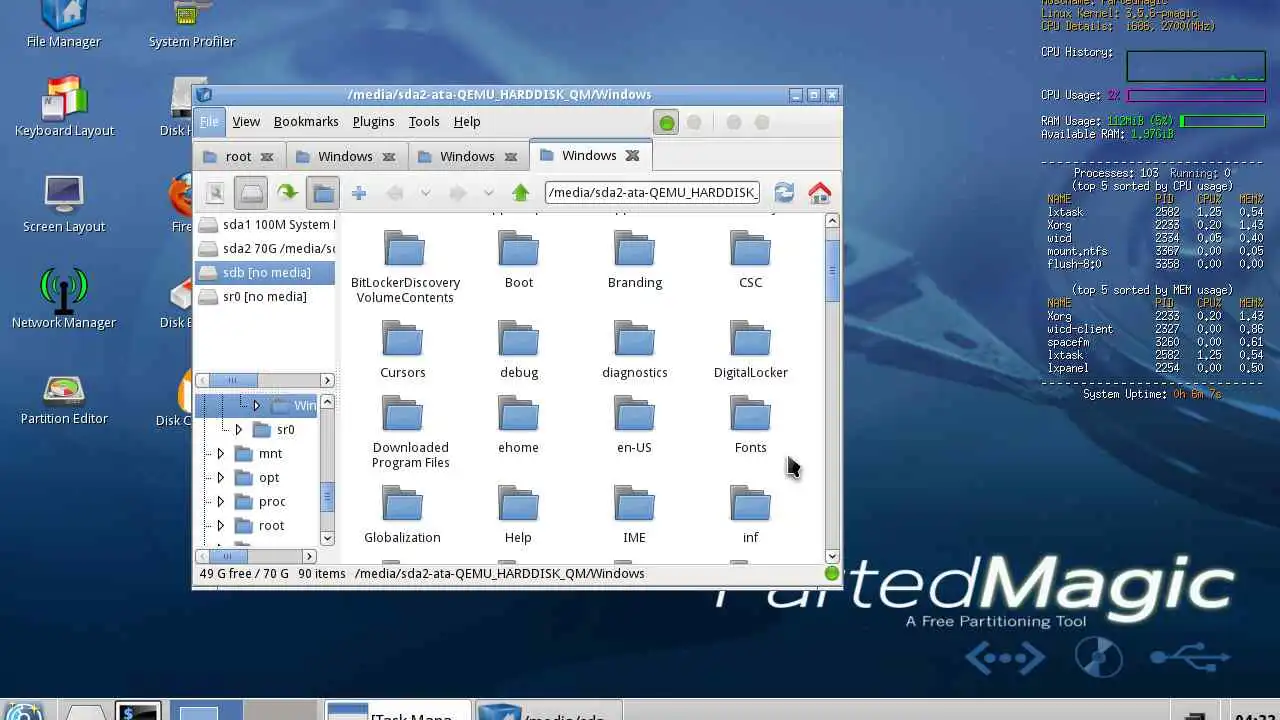Click the tree pane scroll up arrow

point(327,401)
